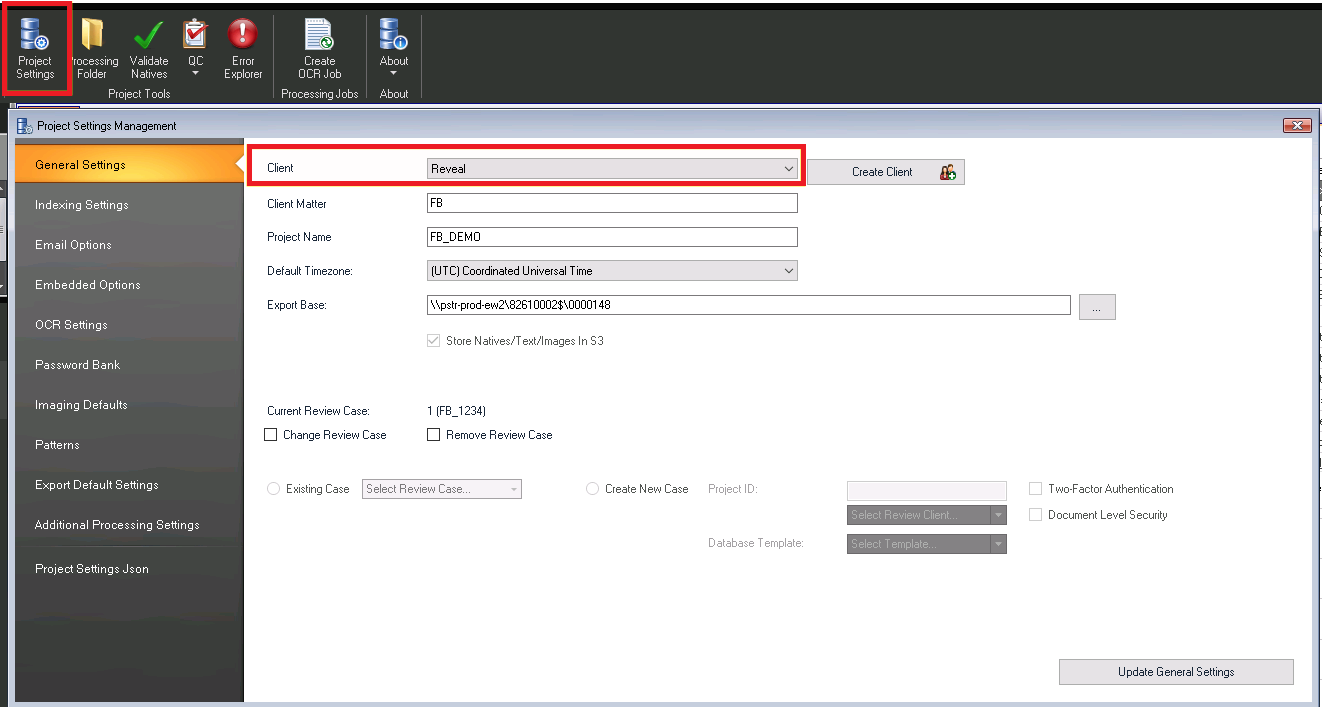This screenshot has height=707, width=1322.
Task: Run Validate Natives green check tool
Action: pyautogui.click(x=149, y=50)
